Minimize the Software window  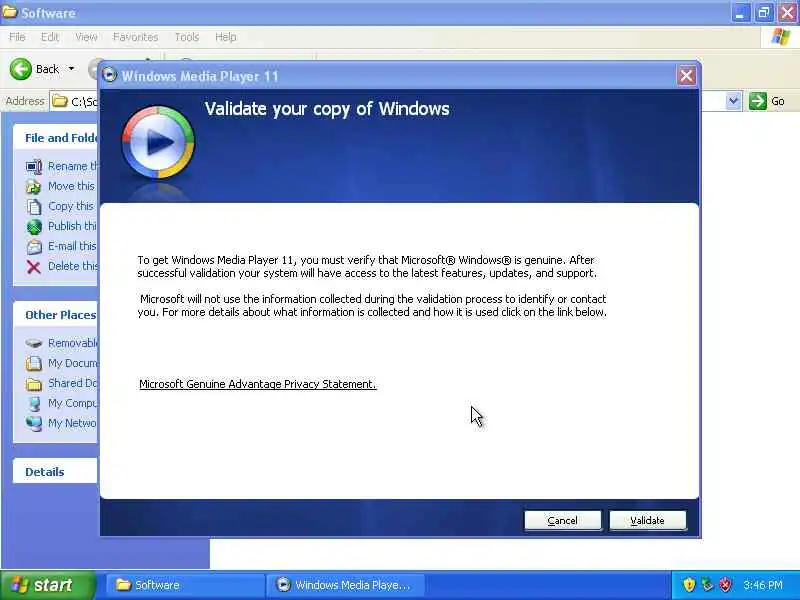click(x=740, y=13)
